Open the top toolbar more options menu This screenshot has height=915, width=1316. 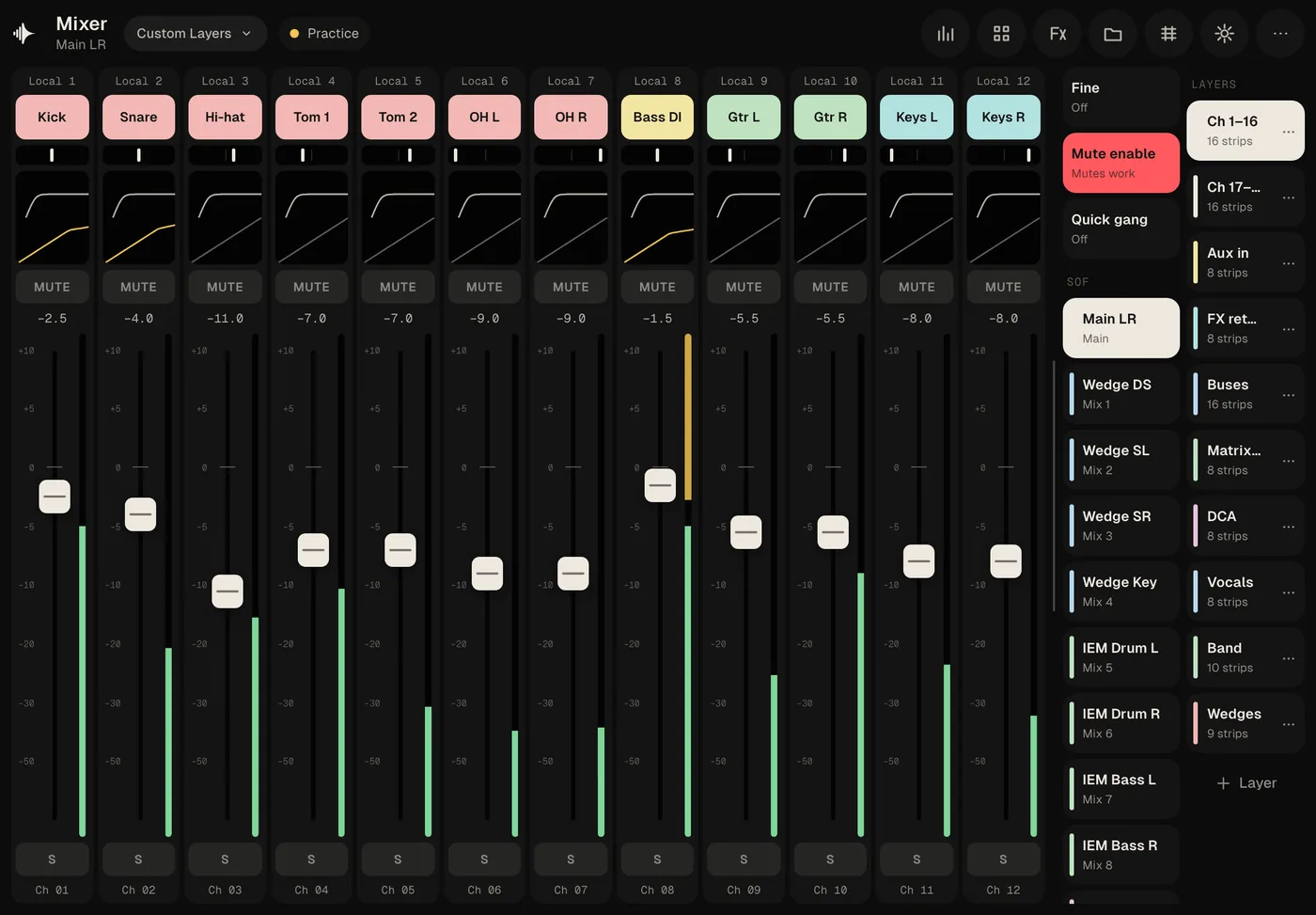click(1280, 34)
